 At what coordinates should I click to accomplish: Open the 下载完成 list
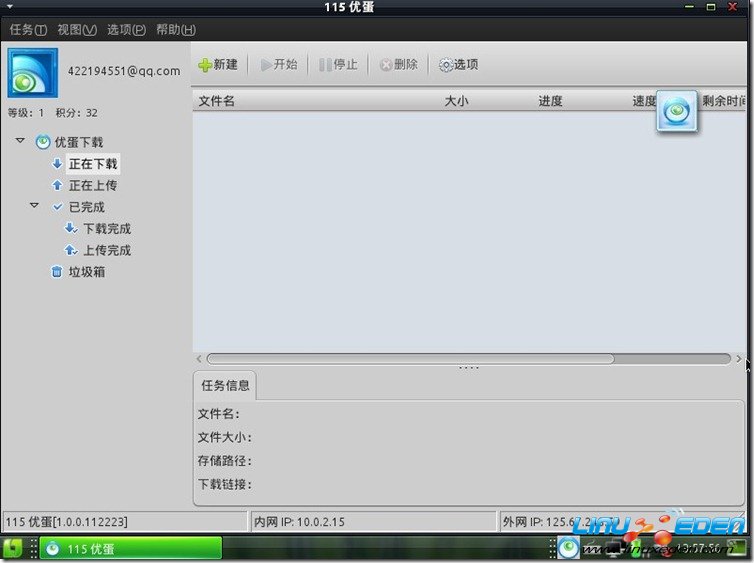pos(107,228)
